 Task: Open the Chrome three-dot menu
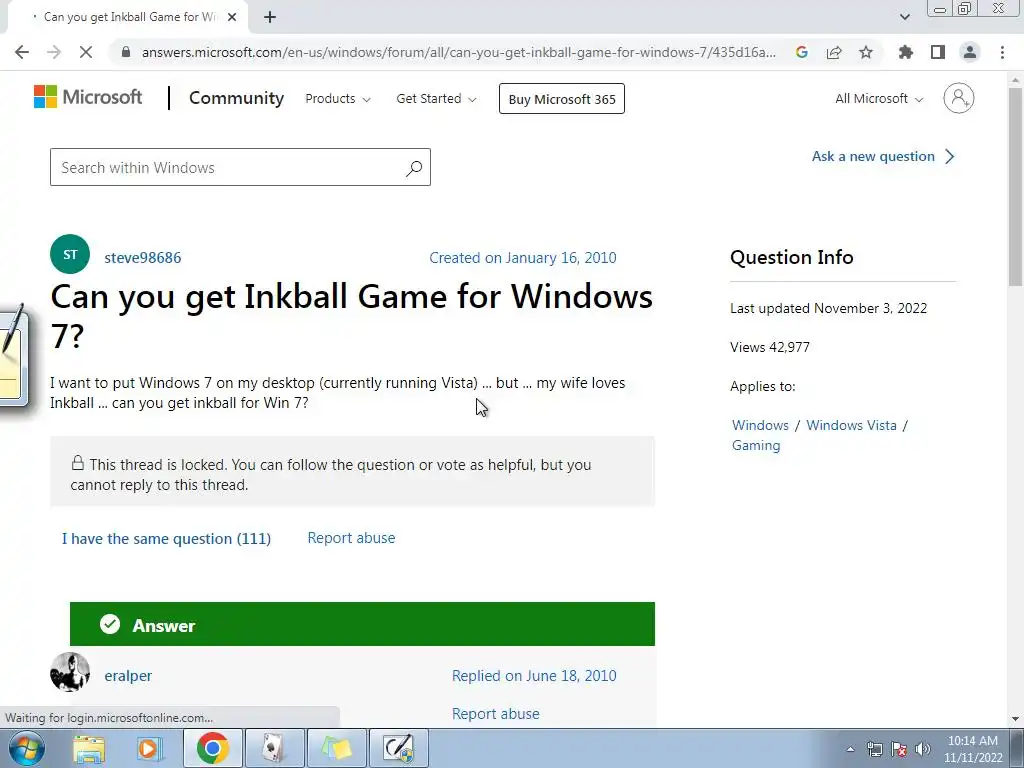1002,52
